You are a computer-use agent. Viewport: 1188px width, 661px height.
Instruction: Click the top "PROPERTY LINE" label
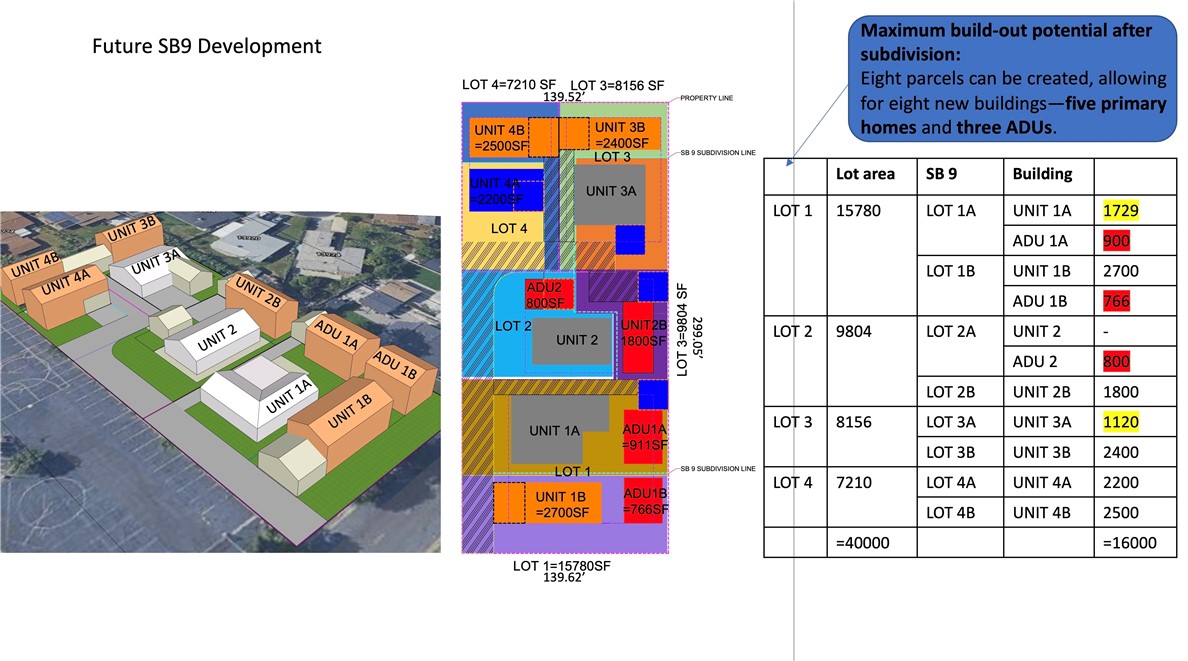(706, 99)
